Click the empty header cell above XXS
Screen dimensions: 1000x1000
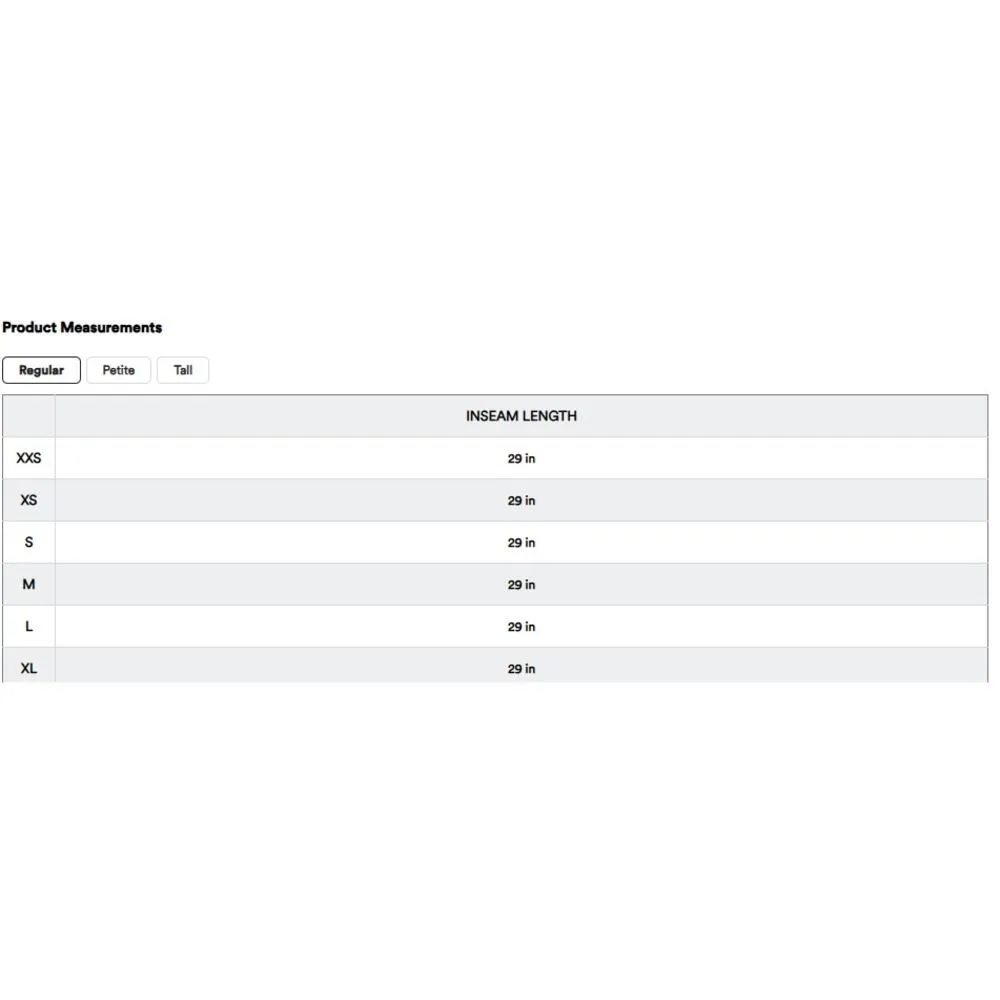tap(28, 416)
